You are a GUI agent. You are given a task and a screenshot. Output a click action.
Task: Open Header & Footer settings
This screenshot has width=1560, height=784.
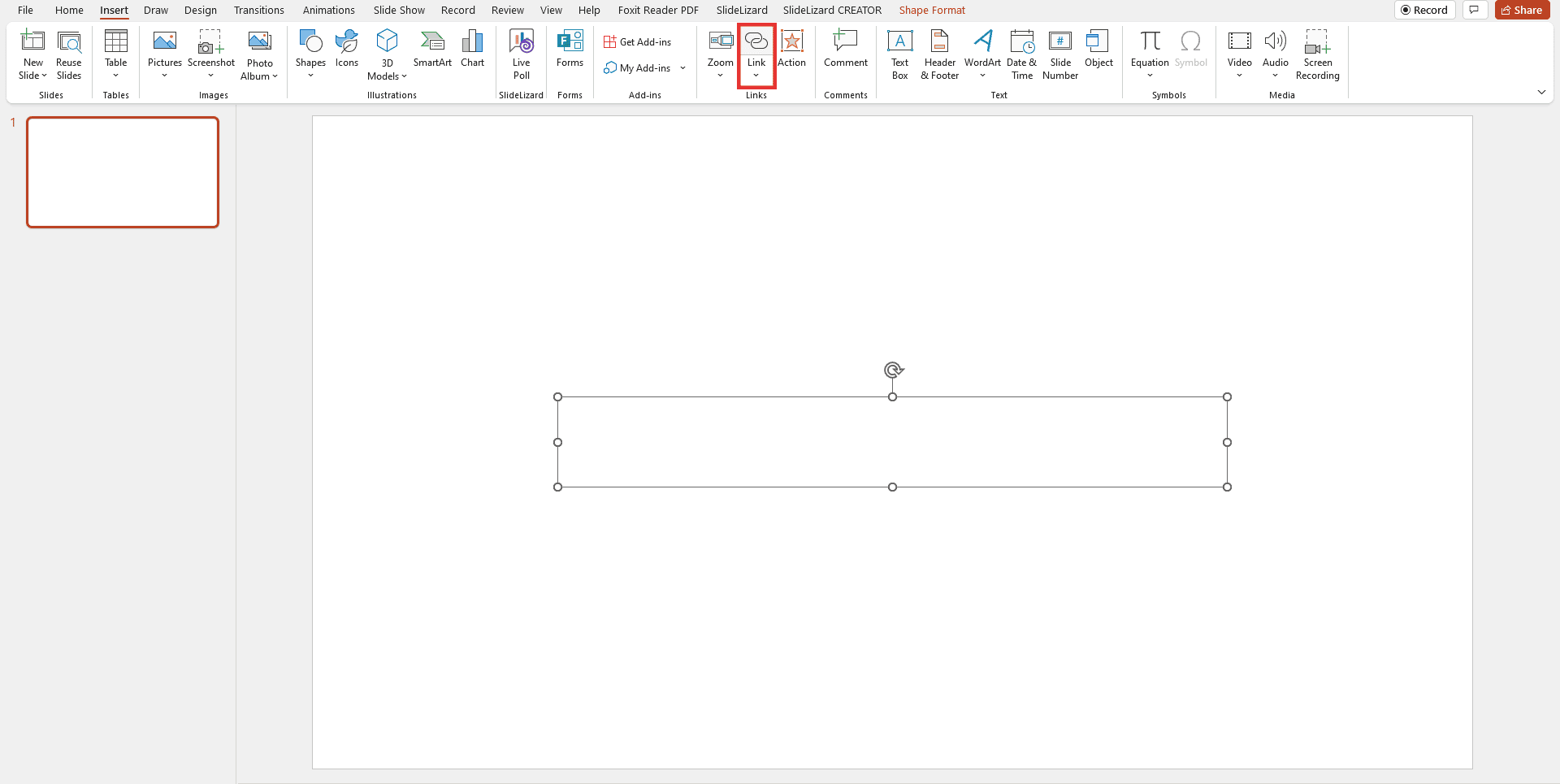point(940,54)
